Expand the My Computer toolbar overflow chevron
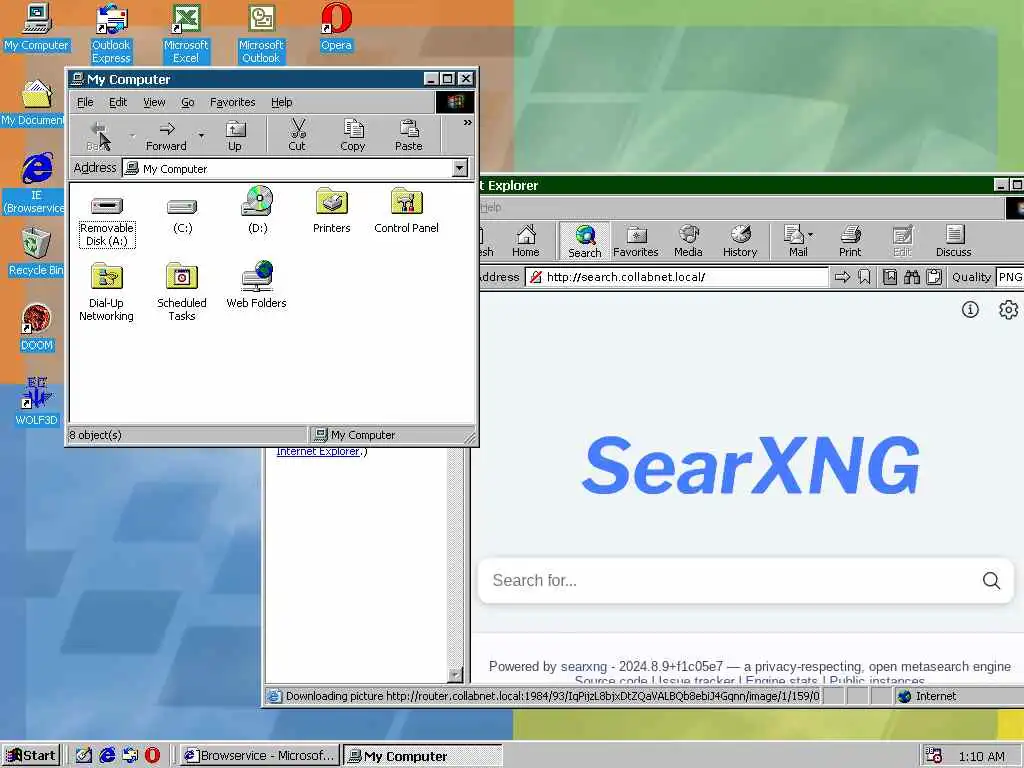 click(x=468, y=123)
